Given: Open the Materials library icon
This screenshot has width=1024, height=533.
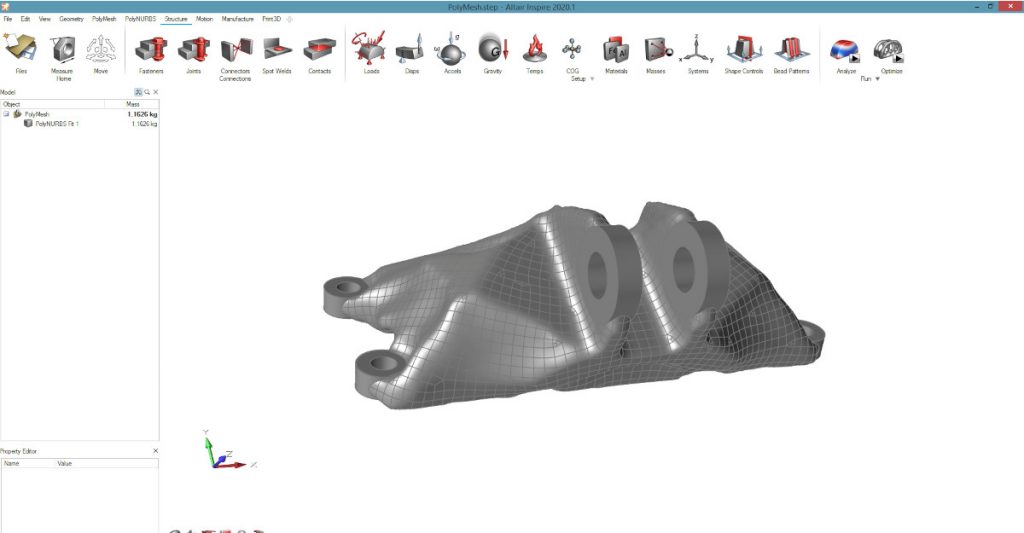Looking at the screenshot, I should (615, 50).
